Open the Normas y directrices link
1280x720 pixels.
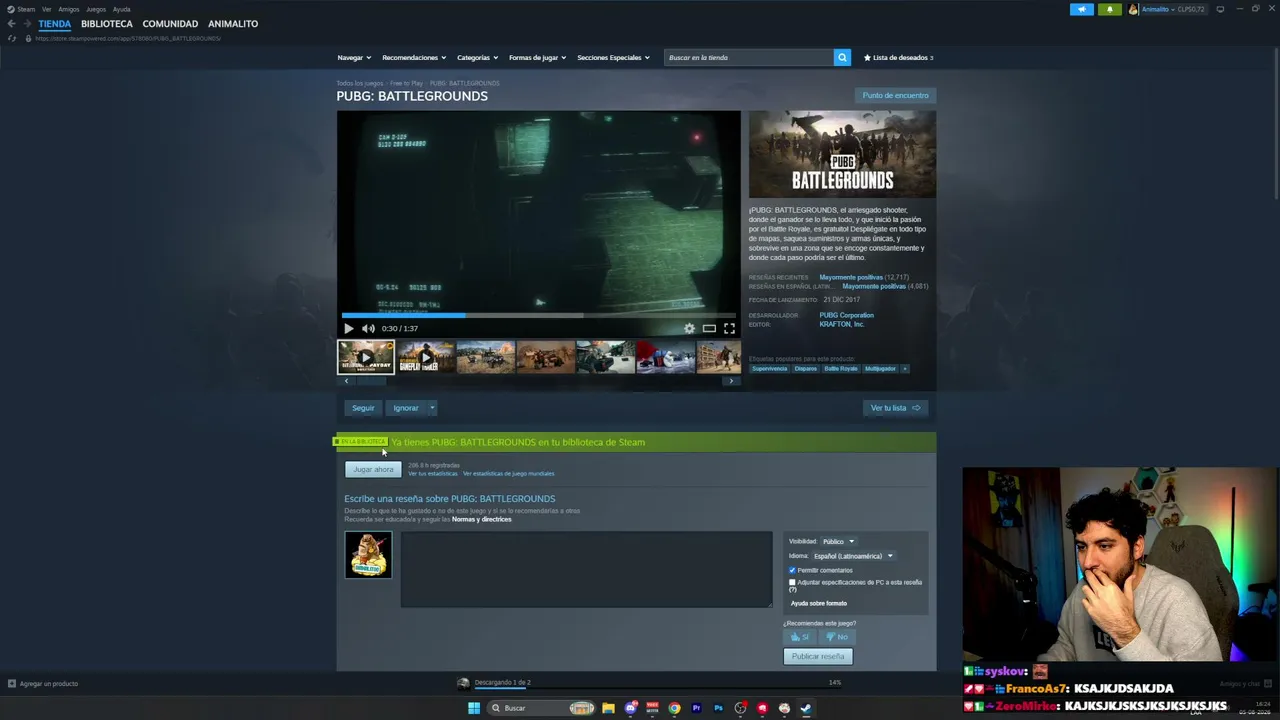481,519
